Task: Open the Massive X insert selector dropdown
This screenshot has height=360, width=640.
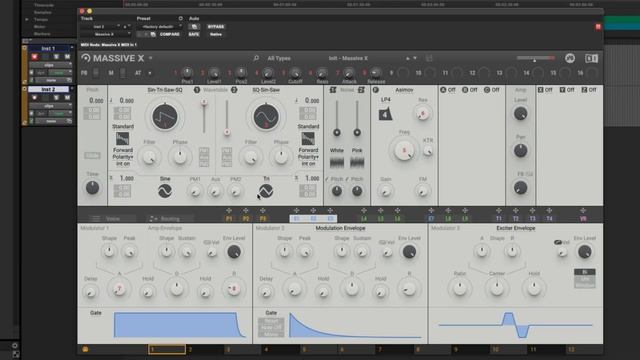Action: pos(106,34)
